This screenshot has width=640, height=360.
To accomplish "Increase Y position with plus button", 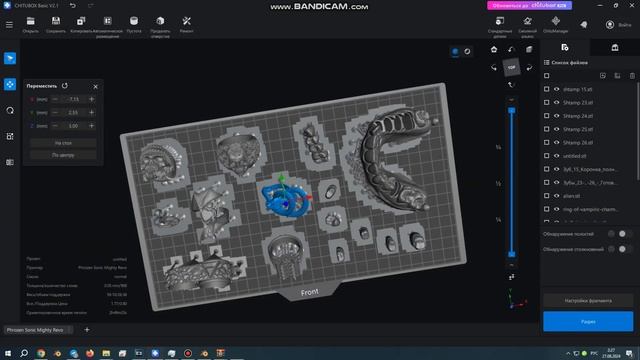I will (91, 113).
